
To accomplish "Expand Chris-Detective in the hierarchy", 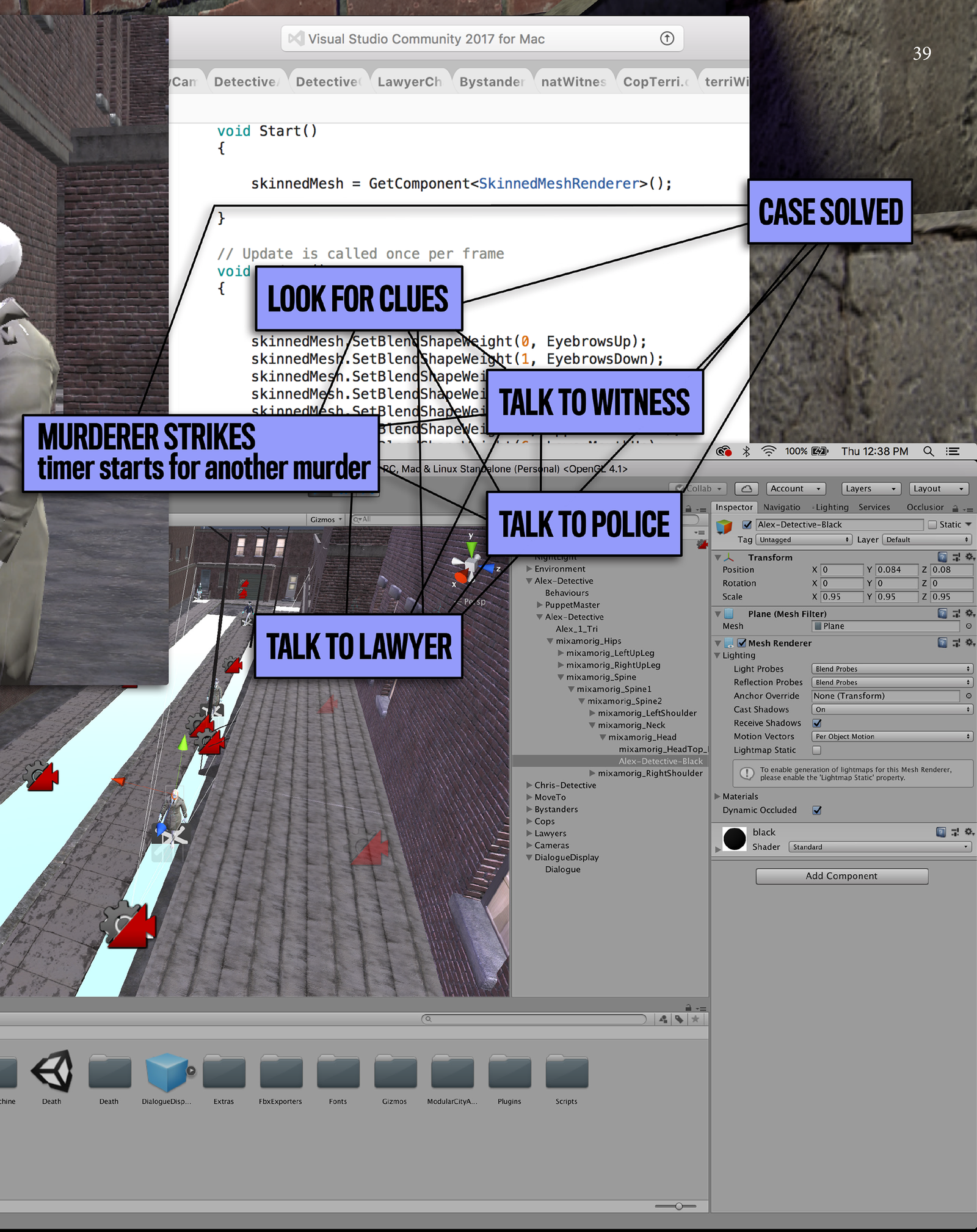I will point(529,785).
